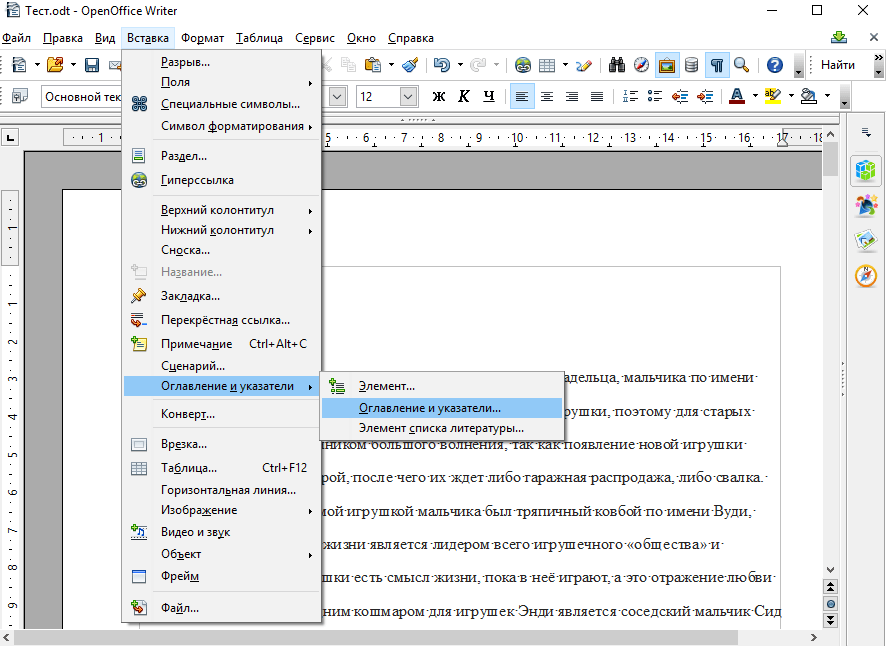This screenshot has width=886, height=646.
Task: Click the Gallery icon in the toolbar
Action: (666, 65)
